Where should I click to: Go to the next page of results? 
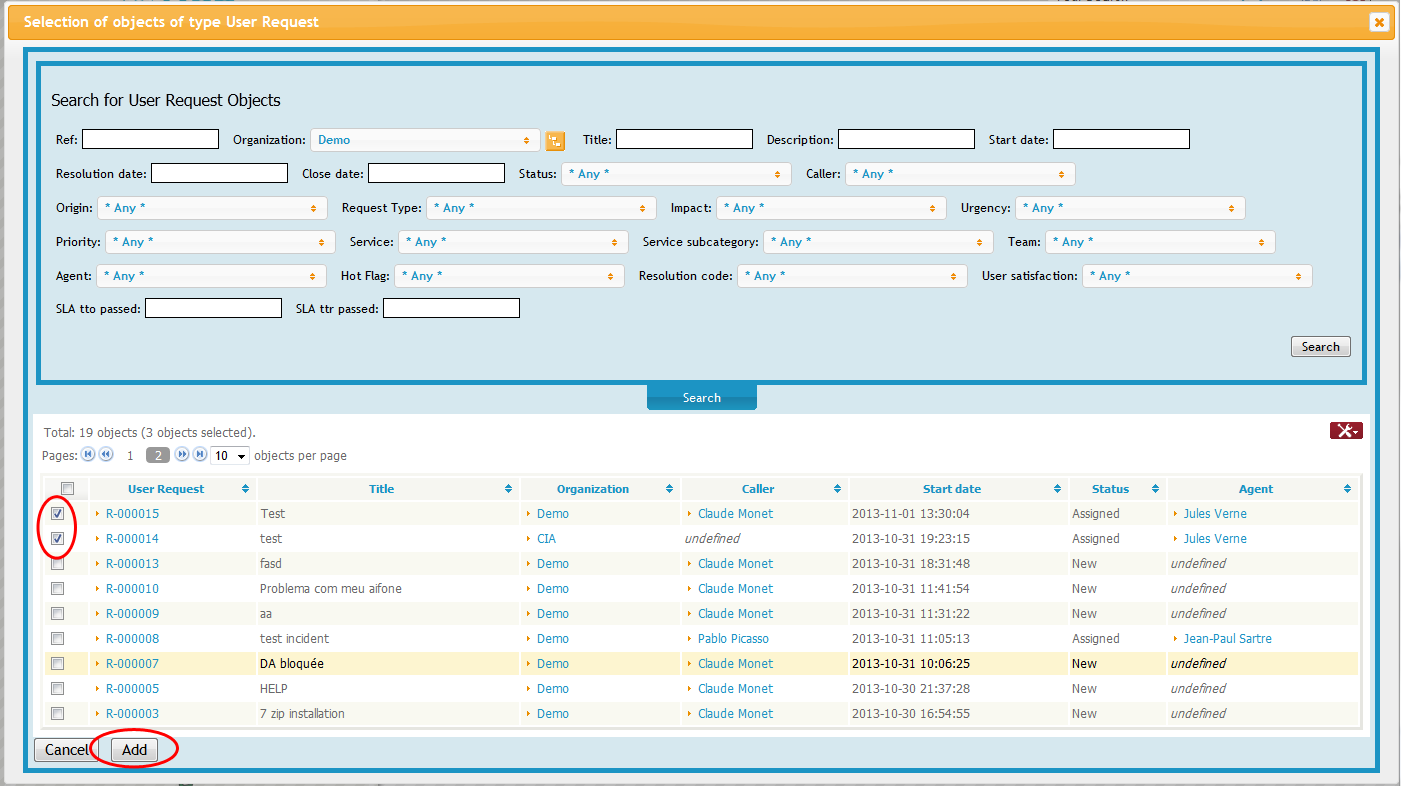[183, 454]
